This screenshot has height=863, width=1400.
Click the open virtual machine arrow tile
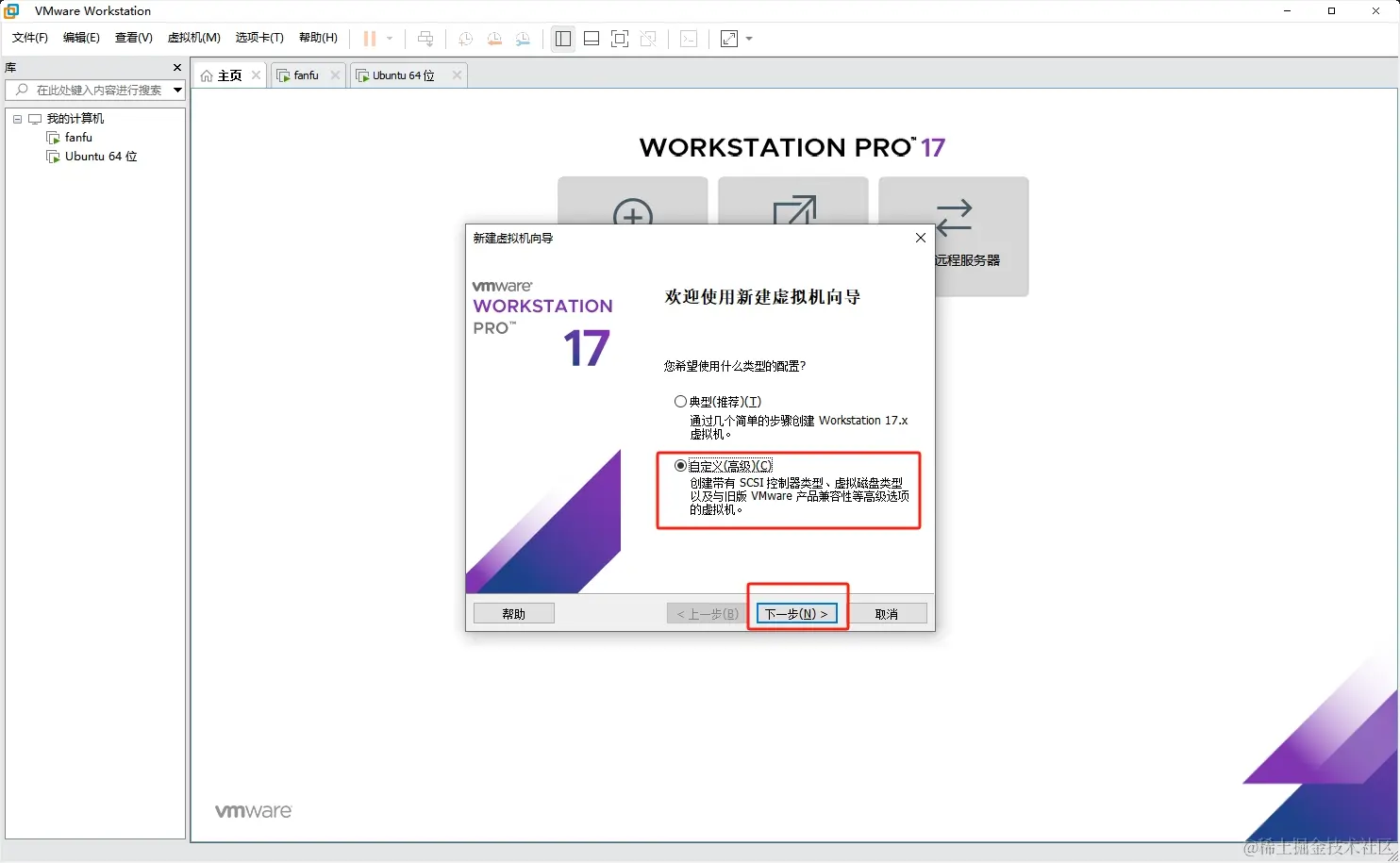[792, 200]
